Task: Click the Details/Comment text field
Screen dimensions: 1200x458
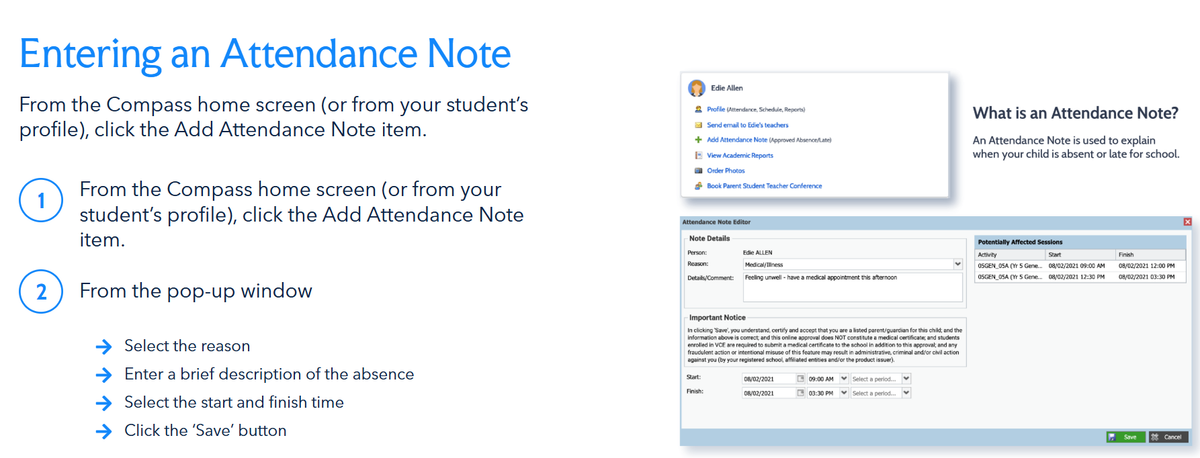Action: (x=853, y=285)
